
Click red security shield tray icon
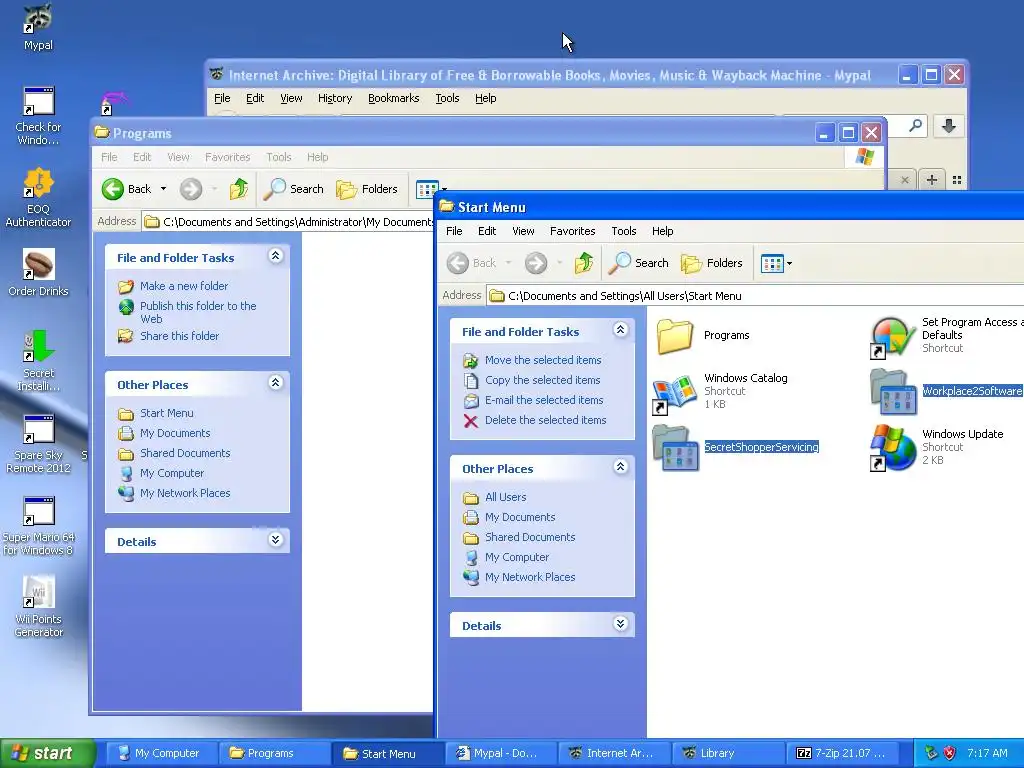click(x=950, y=753)
